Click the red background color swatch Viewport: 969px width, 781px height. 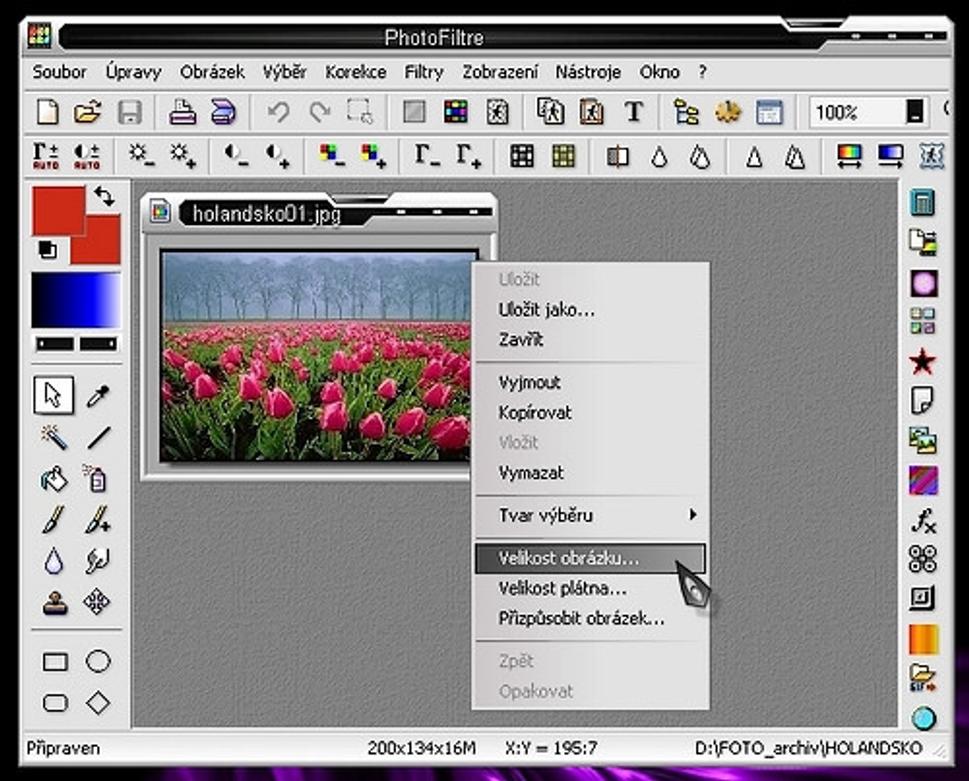click(x=102, y=247)
